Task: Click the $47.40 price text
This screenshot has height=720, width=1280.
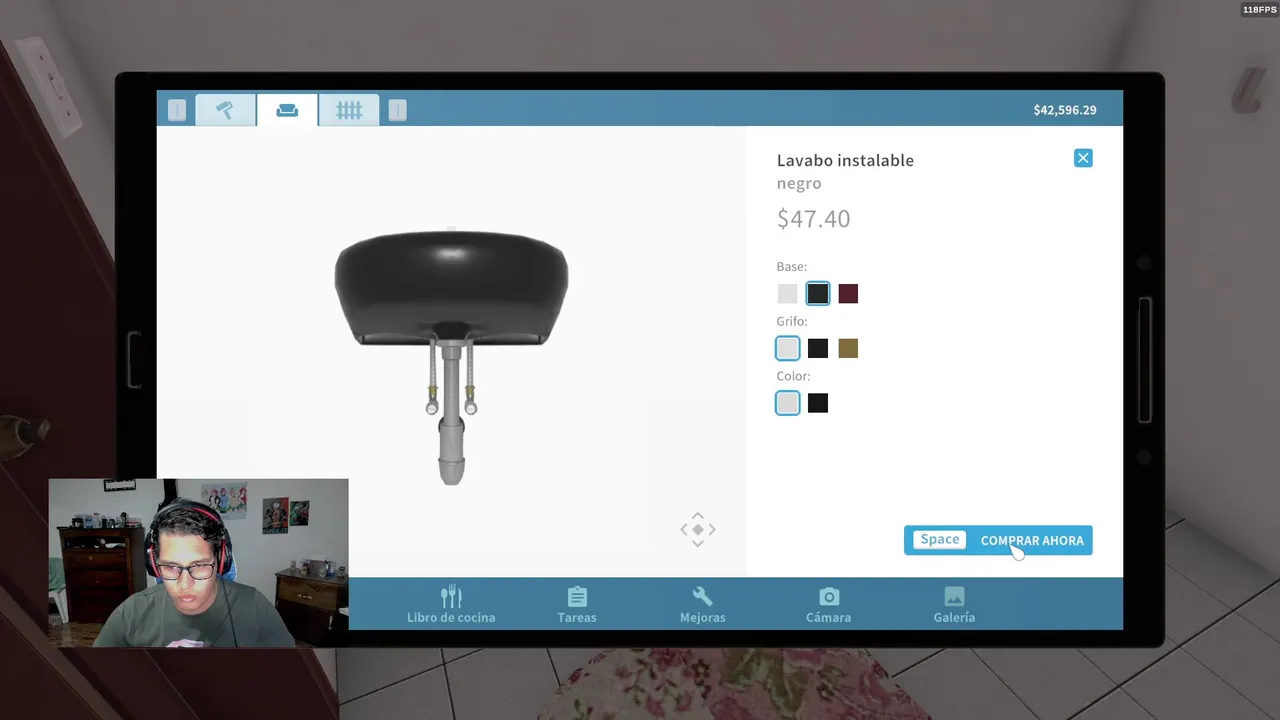Action: (813, 219)
